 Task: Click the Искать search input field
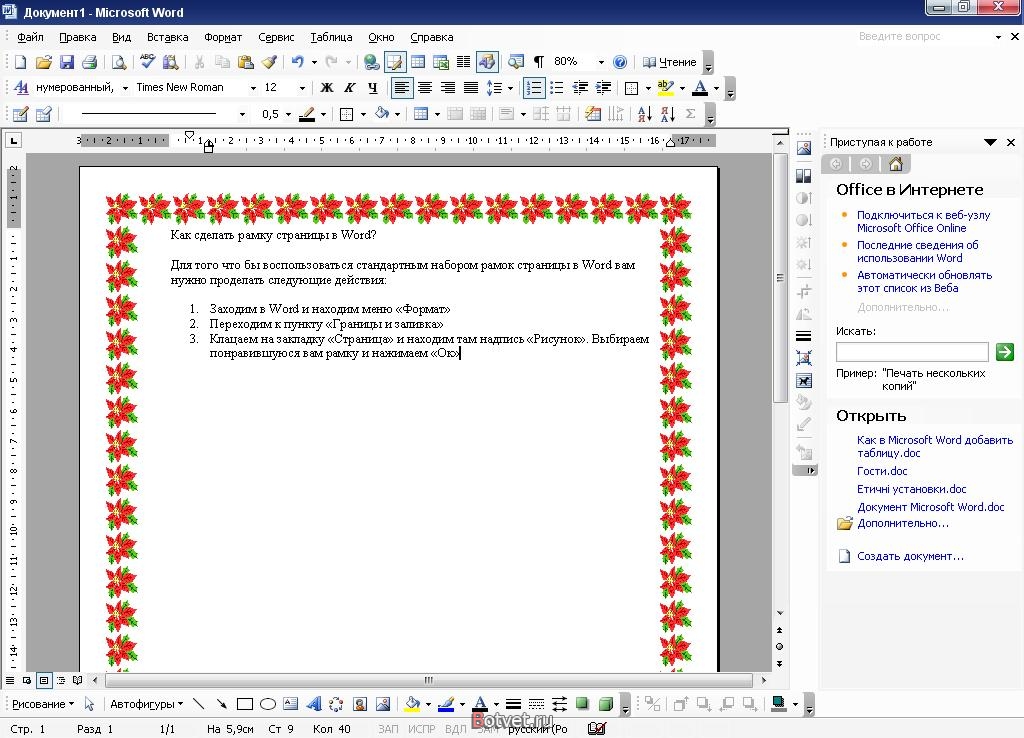click(912, 352)
